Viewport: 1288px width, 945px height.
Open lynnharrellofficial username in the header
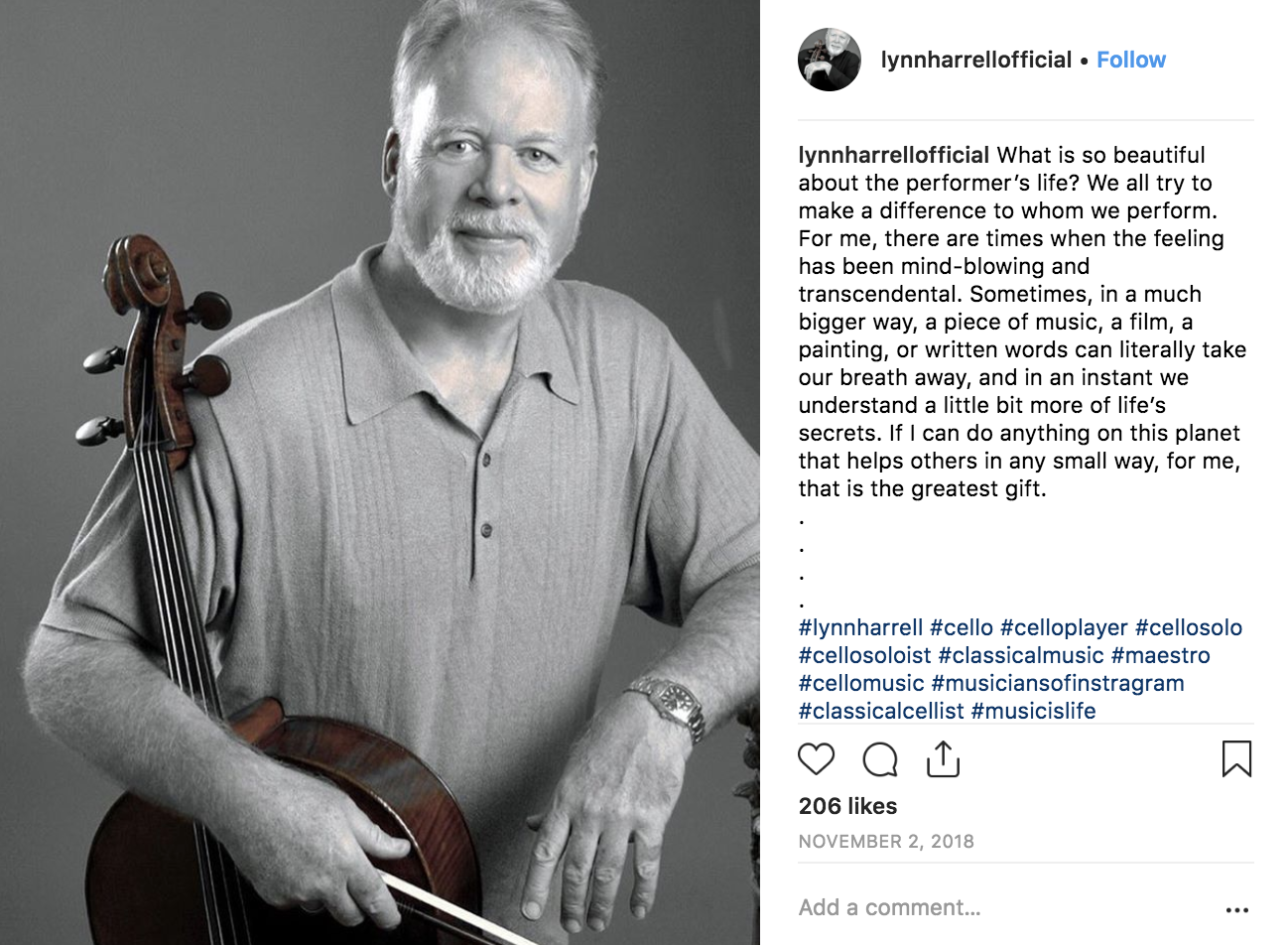pyautogui.click(x=976, y=60)
